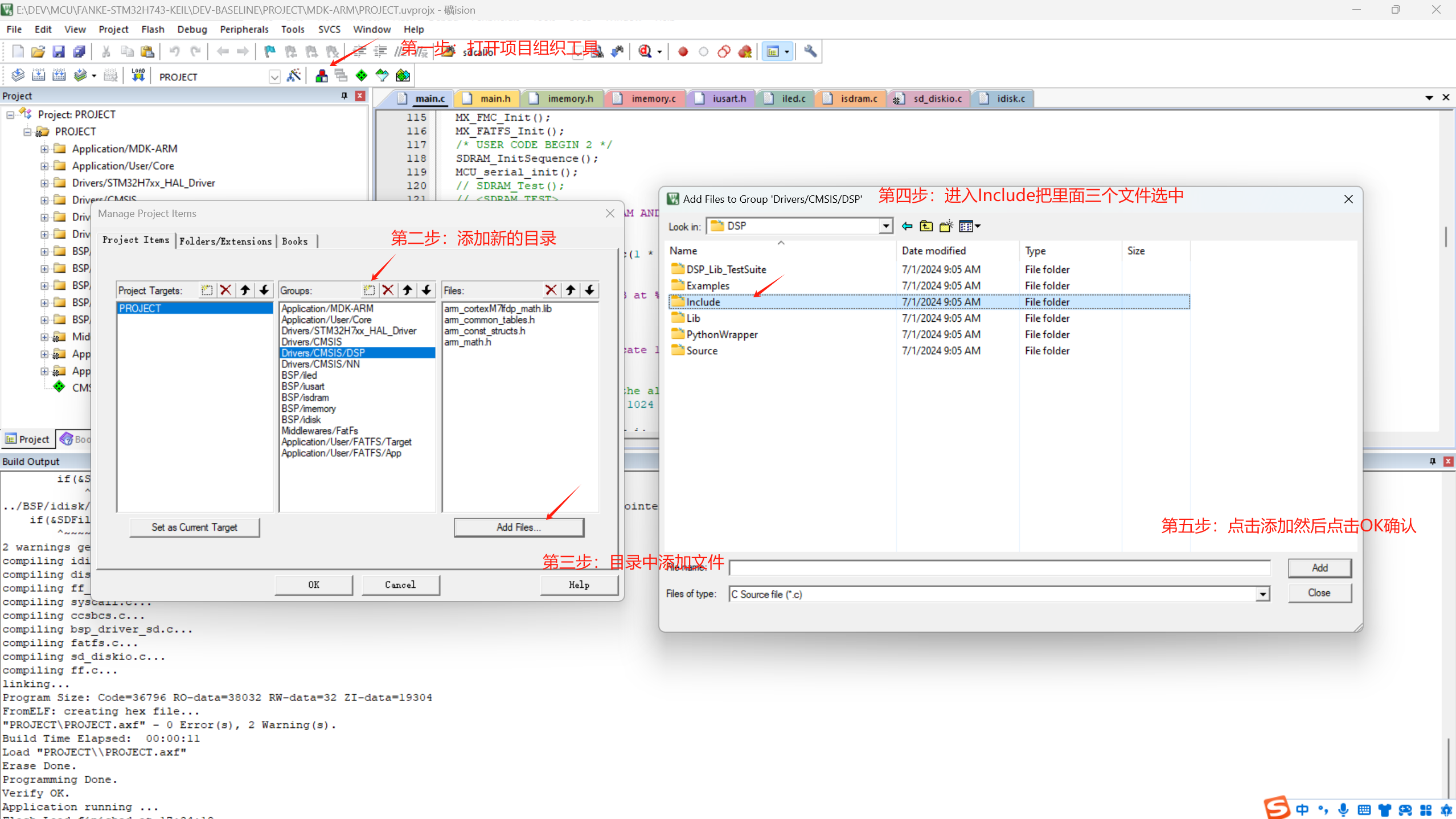Rebuild all target files icon
The height and width of the screenshot is (819, 1456).
(x=59, y=75)
